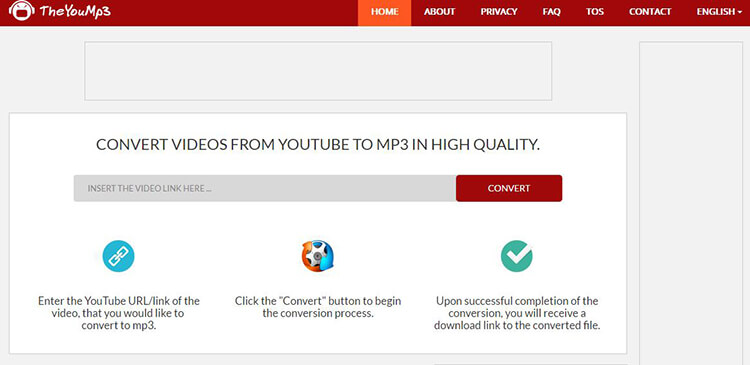Click the red CONVERT button
Image resolution: width=750 pixels, height=365 pixels.
tap(509, 188)
